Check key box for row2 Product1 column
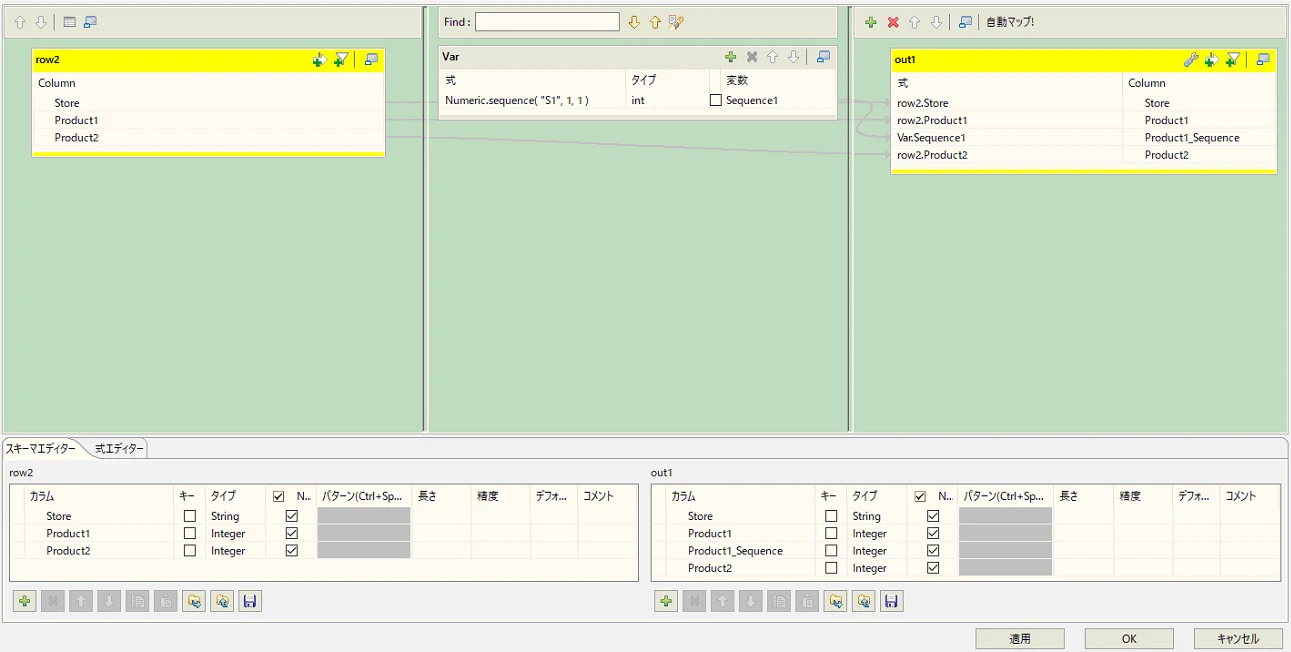1291x652 pixels. pyautogui.click(x=190, y=534)
